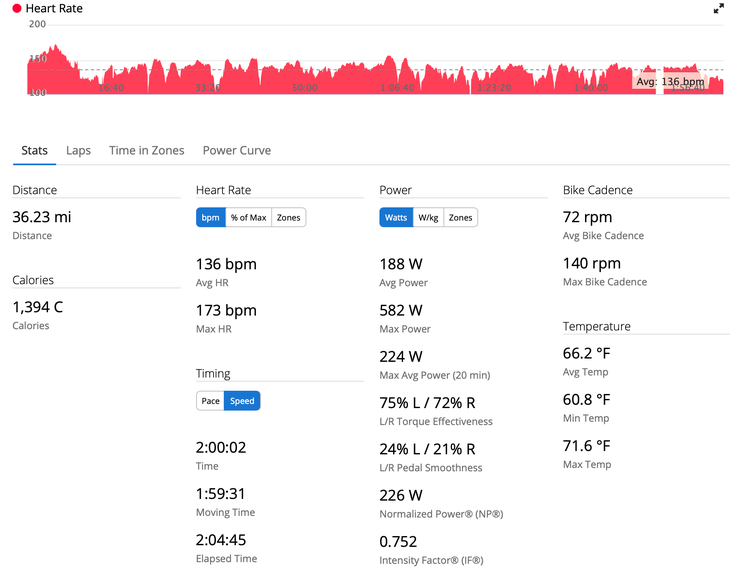Show power Zones view
Screen dimensions: 730x570
(x=460, y=217)
